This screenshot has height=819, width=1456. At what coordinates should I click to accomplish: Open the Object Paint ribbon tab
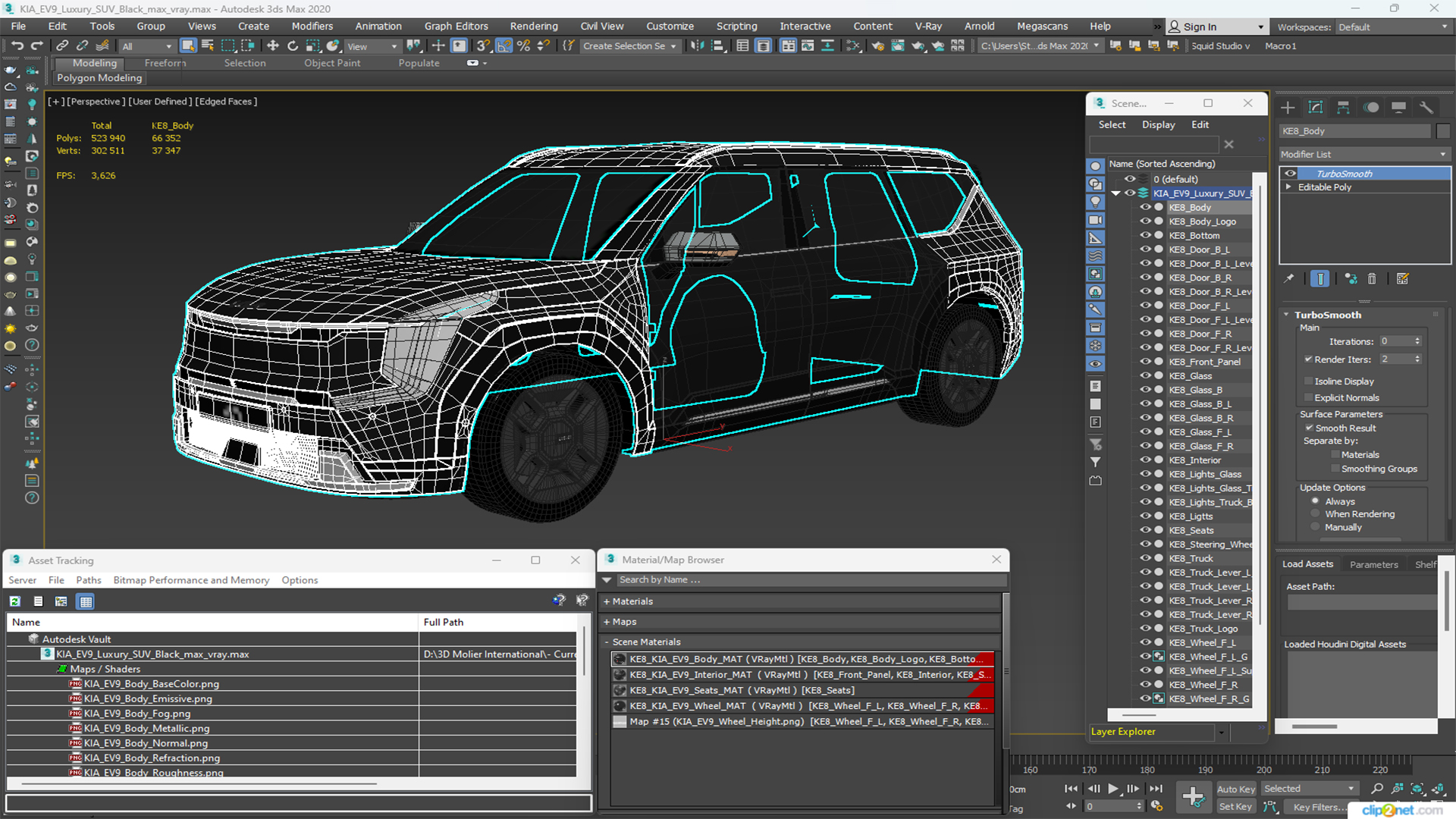coord(332,63)
